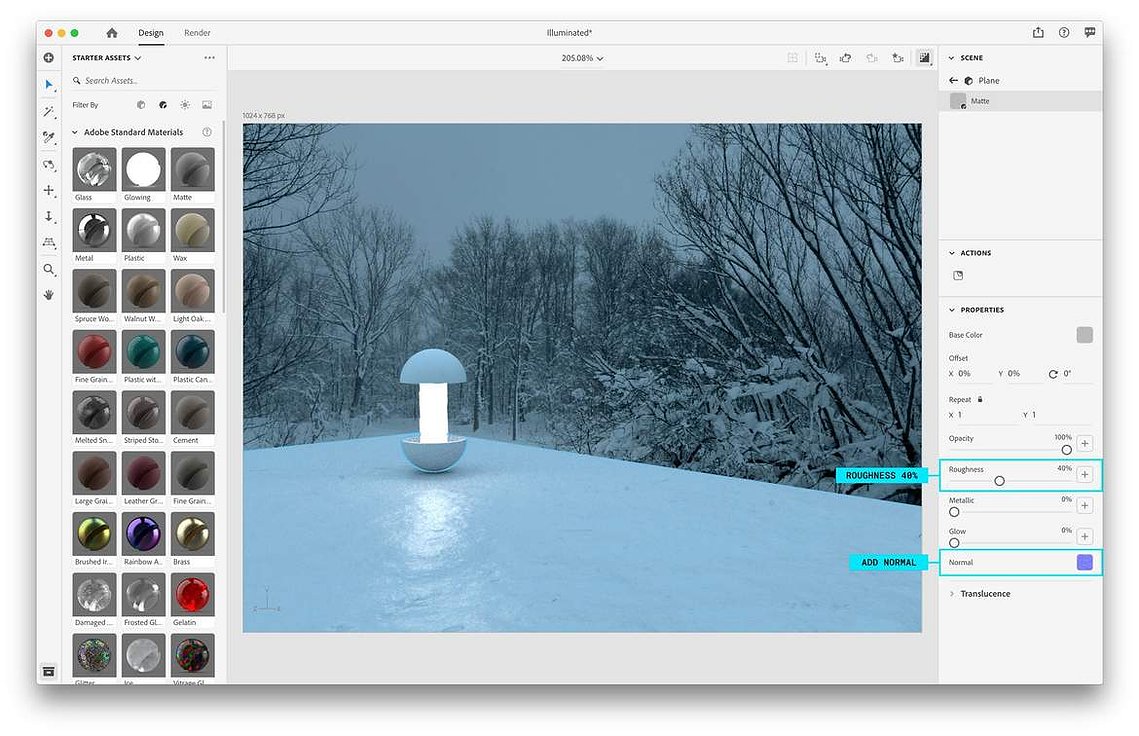The image size is (1139, 736).
Task: Click the rotation icon next to 0°
Action: (x=1053, y=373)
